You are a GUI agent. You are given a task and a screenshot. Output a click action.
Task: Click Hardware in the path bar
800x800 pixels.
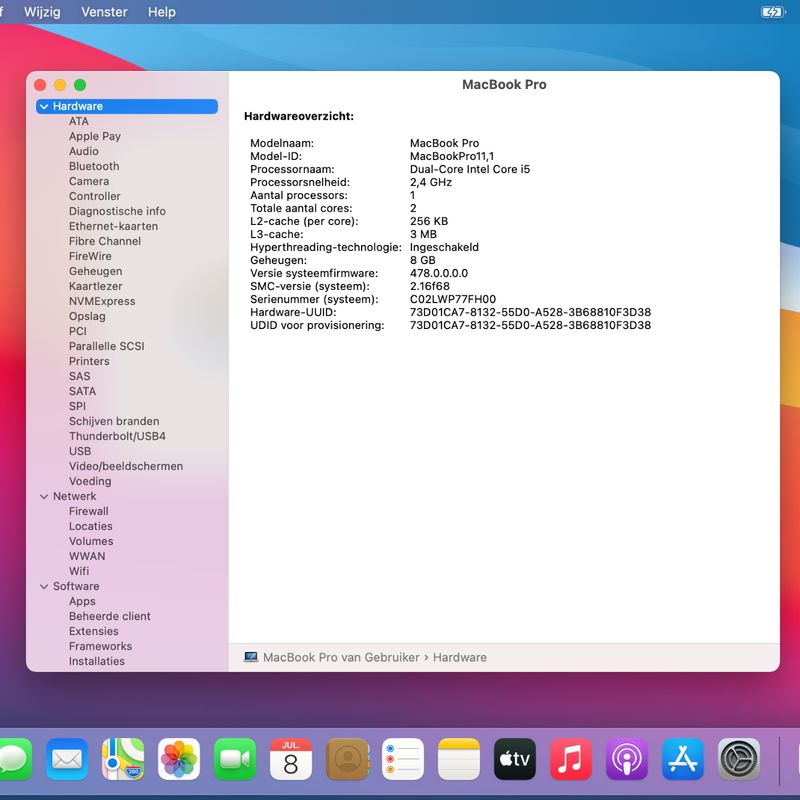tap(460, 657)
